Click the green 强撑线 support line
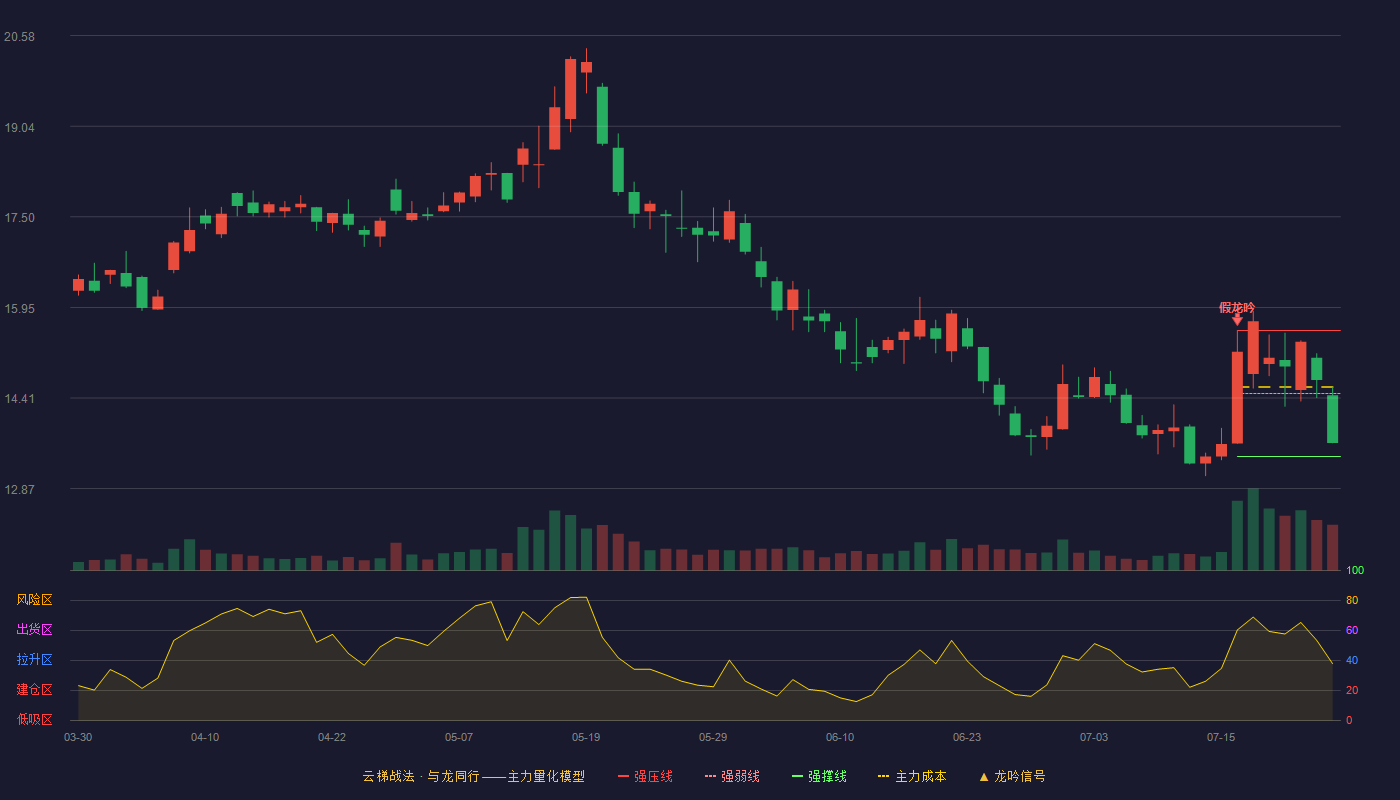 click(x=1289, y=456)
